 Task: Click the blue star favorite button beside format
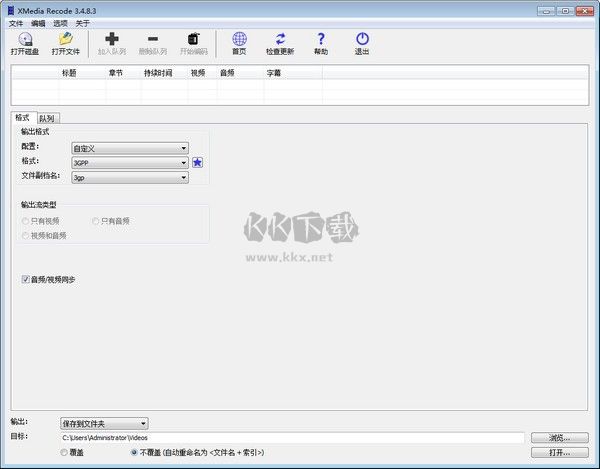click(x=197, y=163)
